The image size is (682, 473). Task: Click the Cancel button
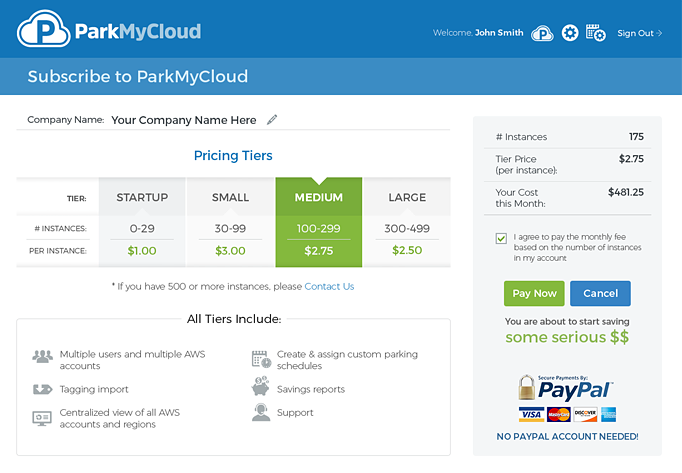[600, 293]
